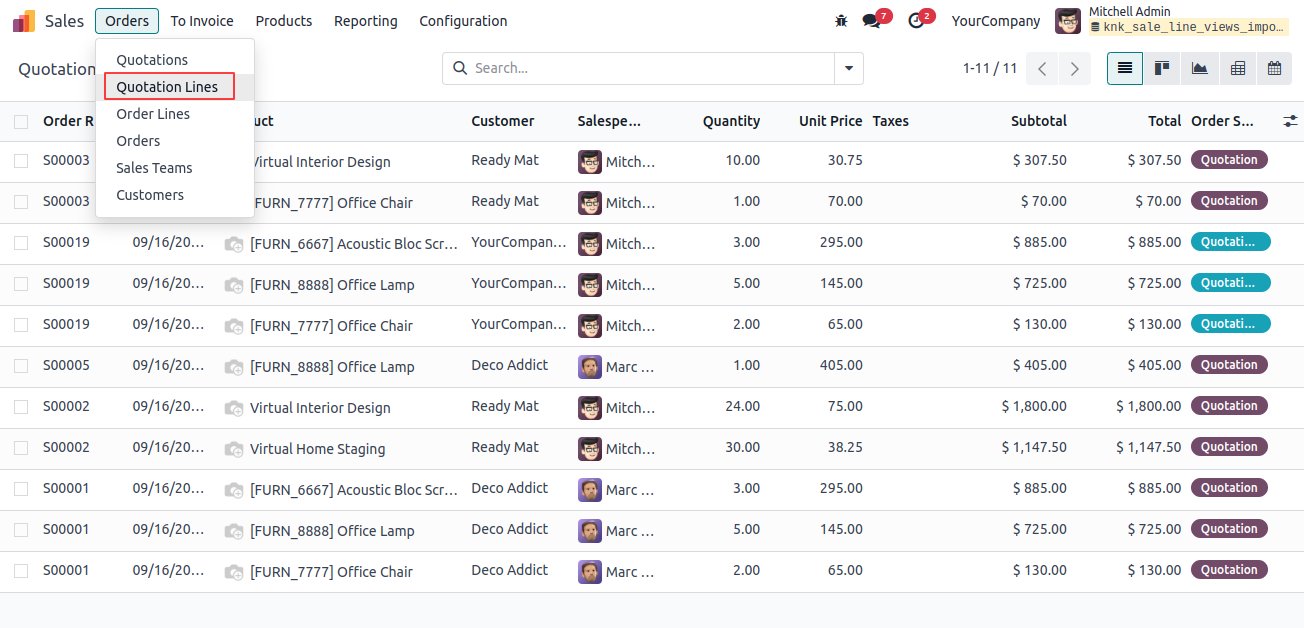Switch to kanban view
Image resolution: width=1304 pixels, height=628 pixels.
(1162, 68)
